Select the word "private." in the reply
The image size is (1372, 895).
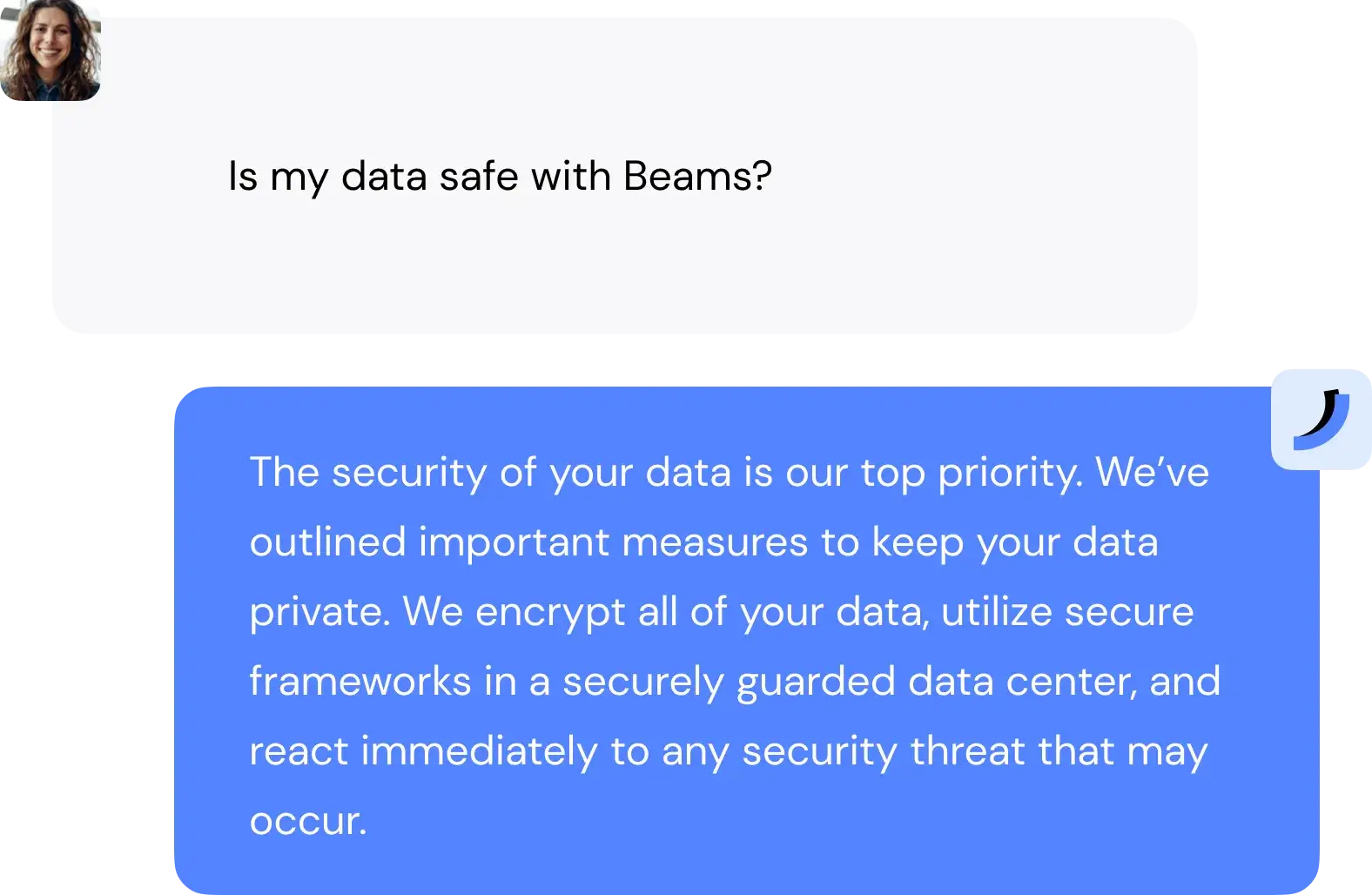(319, 613)
